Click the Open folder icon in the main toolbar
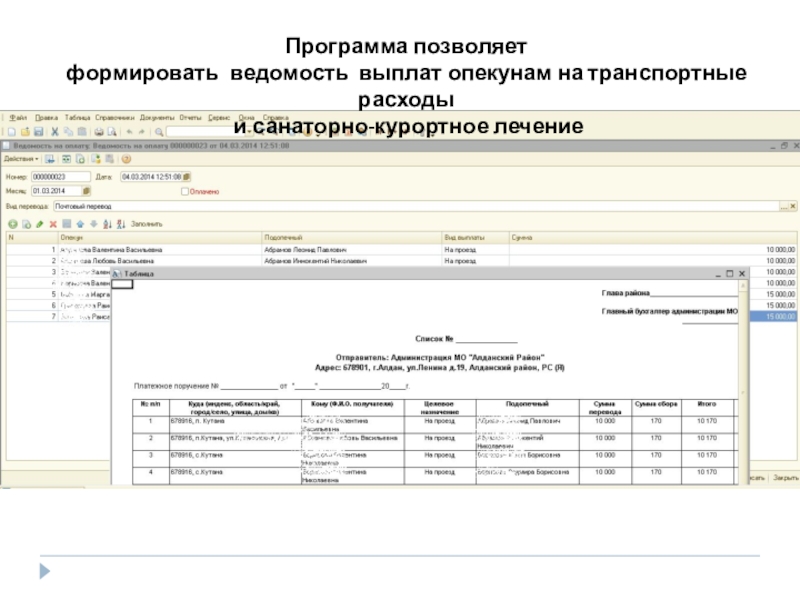This screenshot has height=600, width=800. pos(25,132)
